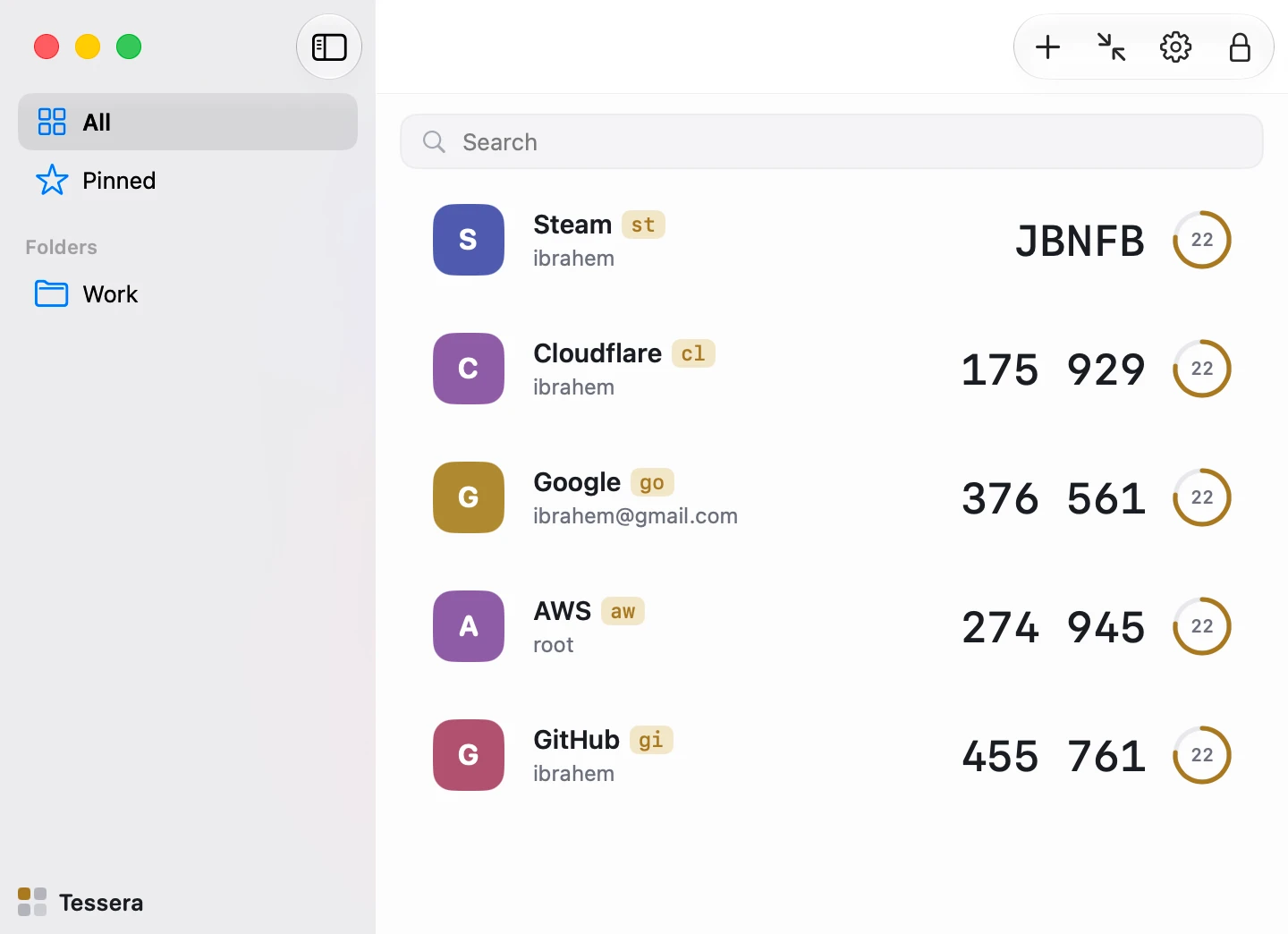Click the Steam avatar icon
Screen dimensions: 1288x934
(x=469, y=240)
